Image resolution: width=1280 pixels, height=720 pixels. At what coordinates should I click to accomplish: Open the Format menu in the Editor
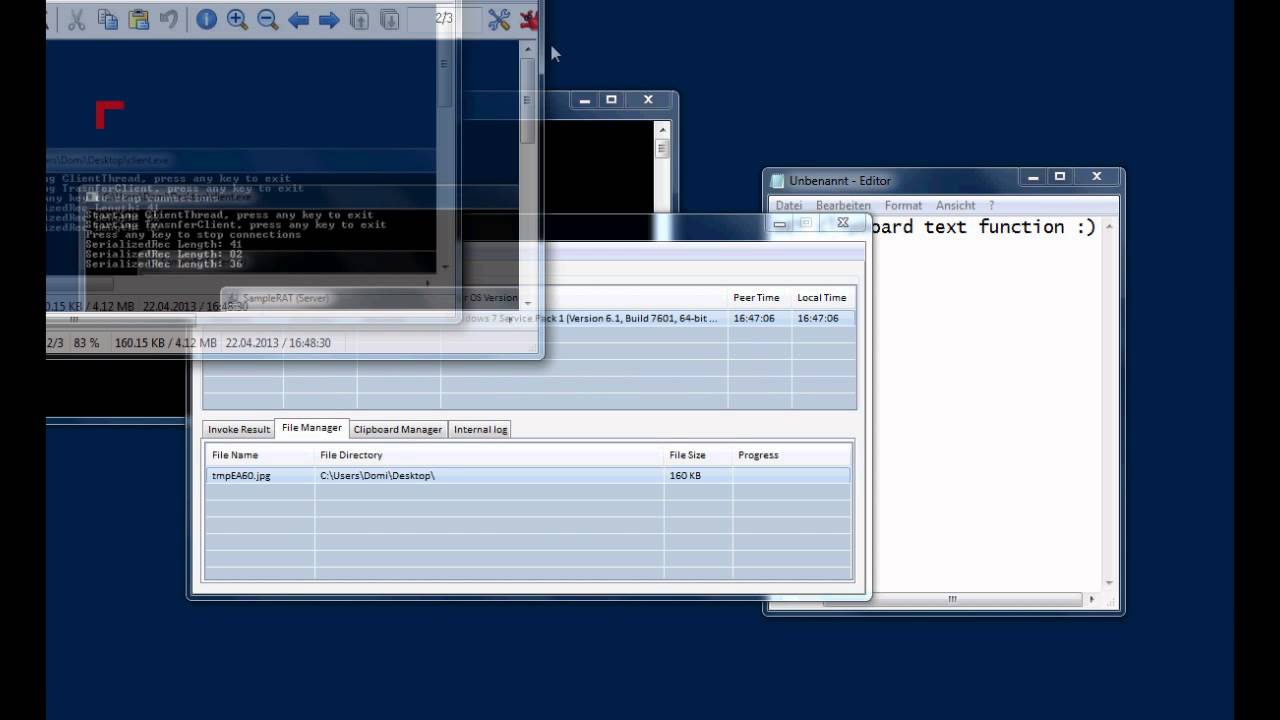pos(903,205)
